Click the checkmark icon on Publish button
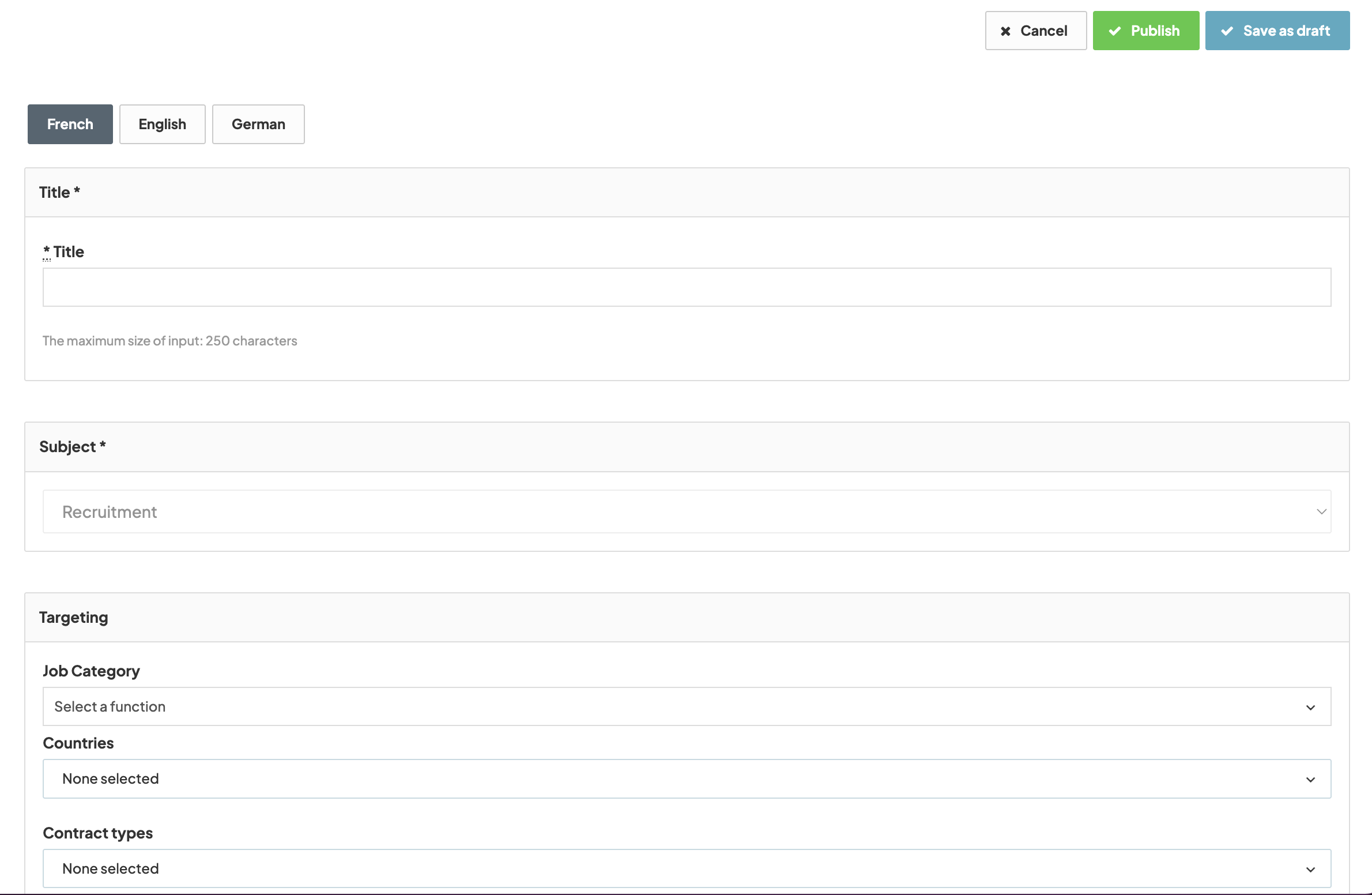The width and height of the screenshot is (1372, 895). pos(1115,31)
